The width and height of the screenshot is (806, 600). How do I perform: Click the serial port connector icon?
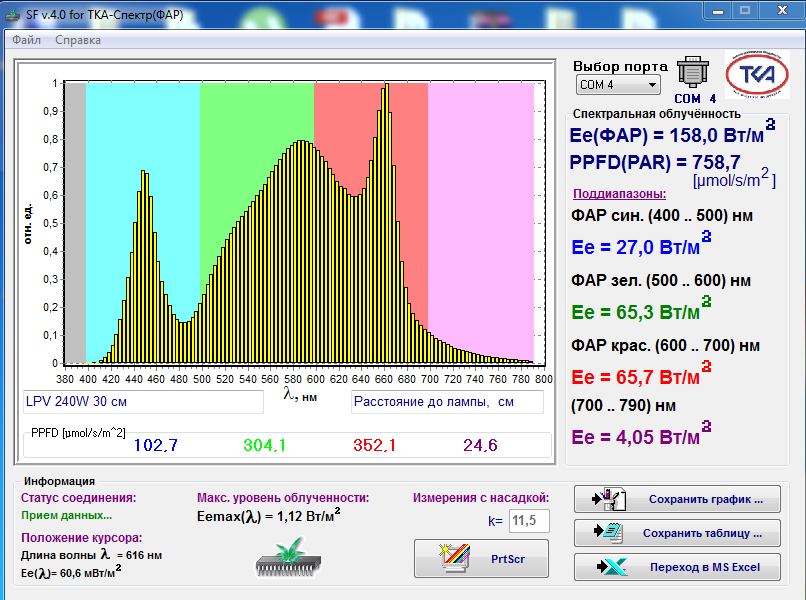(x=692, y=72)
